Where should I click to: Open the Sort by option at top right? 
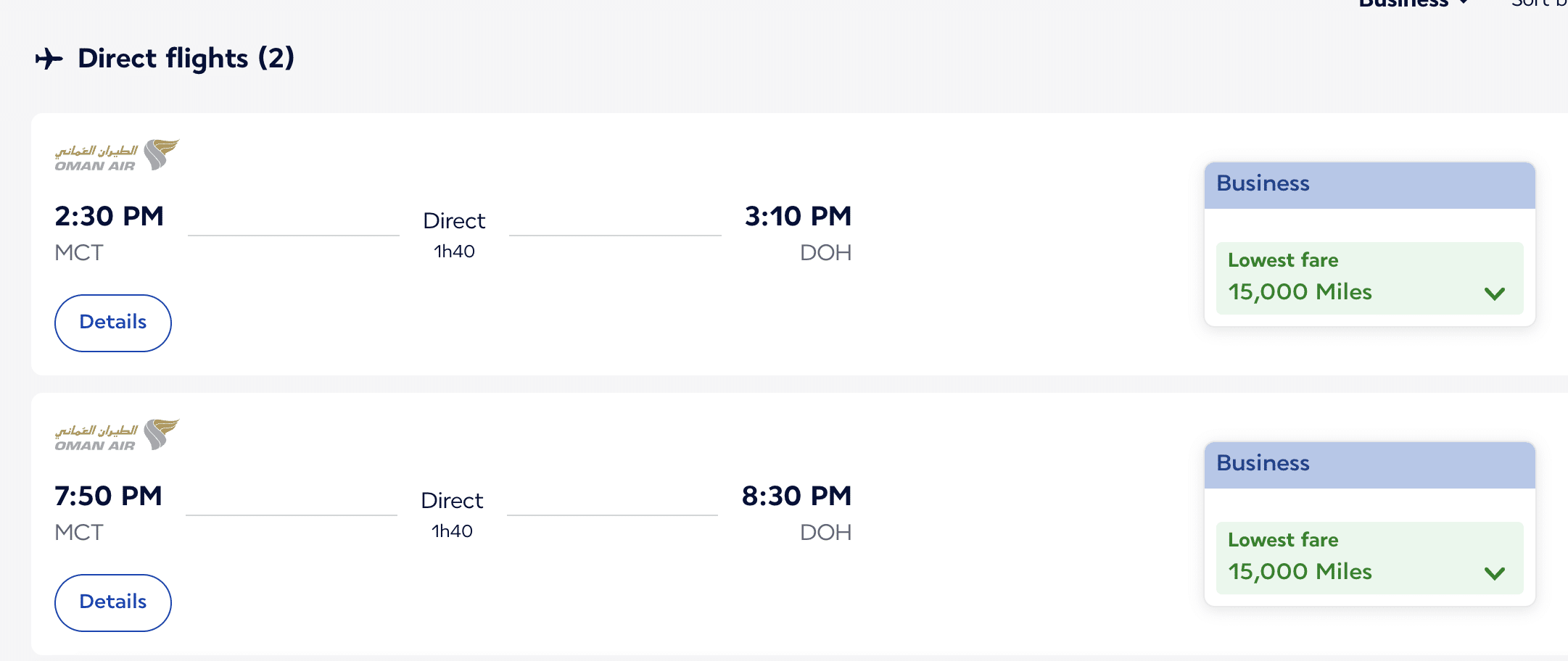tap(1539, 4)
